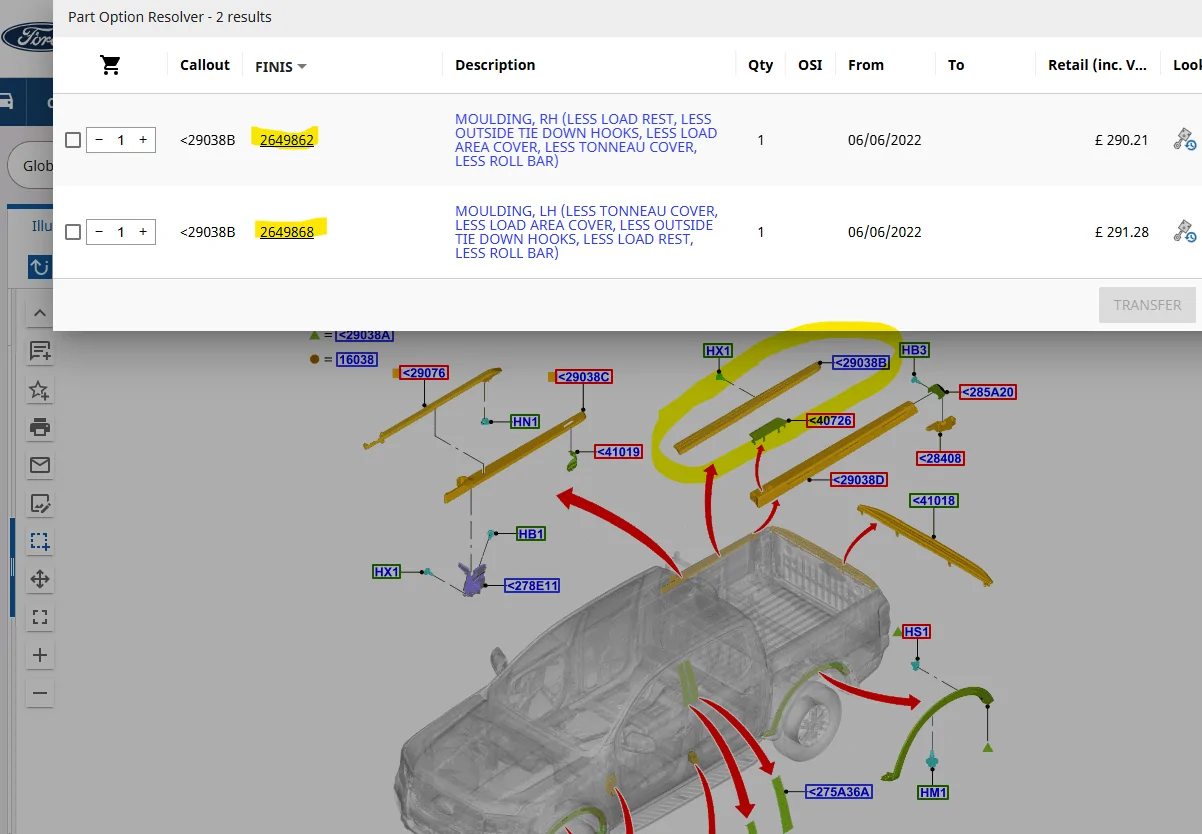
Task: Select the <40726 callout label
Action: [830, 421]
